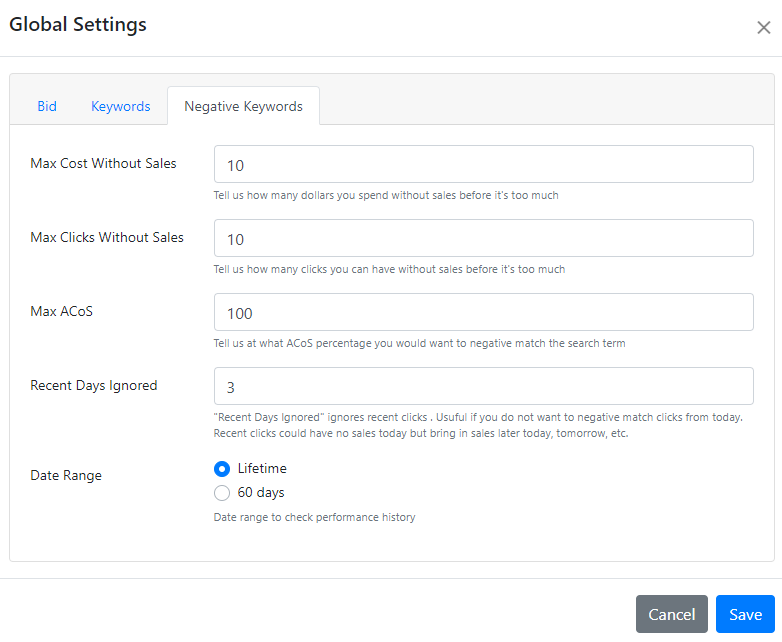Open the Keywords tab
The width and height of the screenshot is (782, 642).
point(121,106)
